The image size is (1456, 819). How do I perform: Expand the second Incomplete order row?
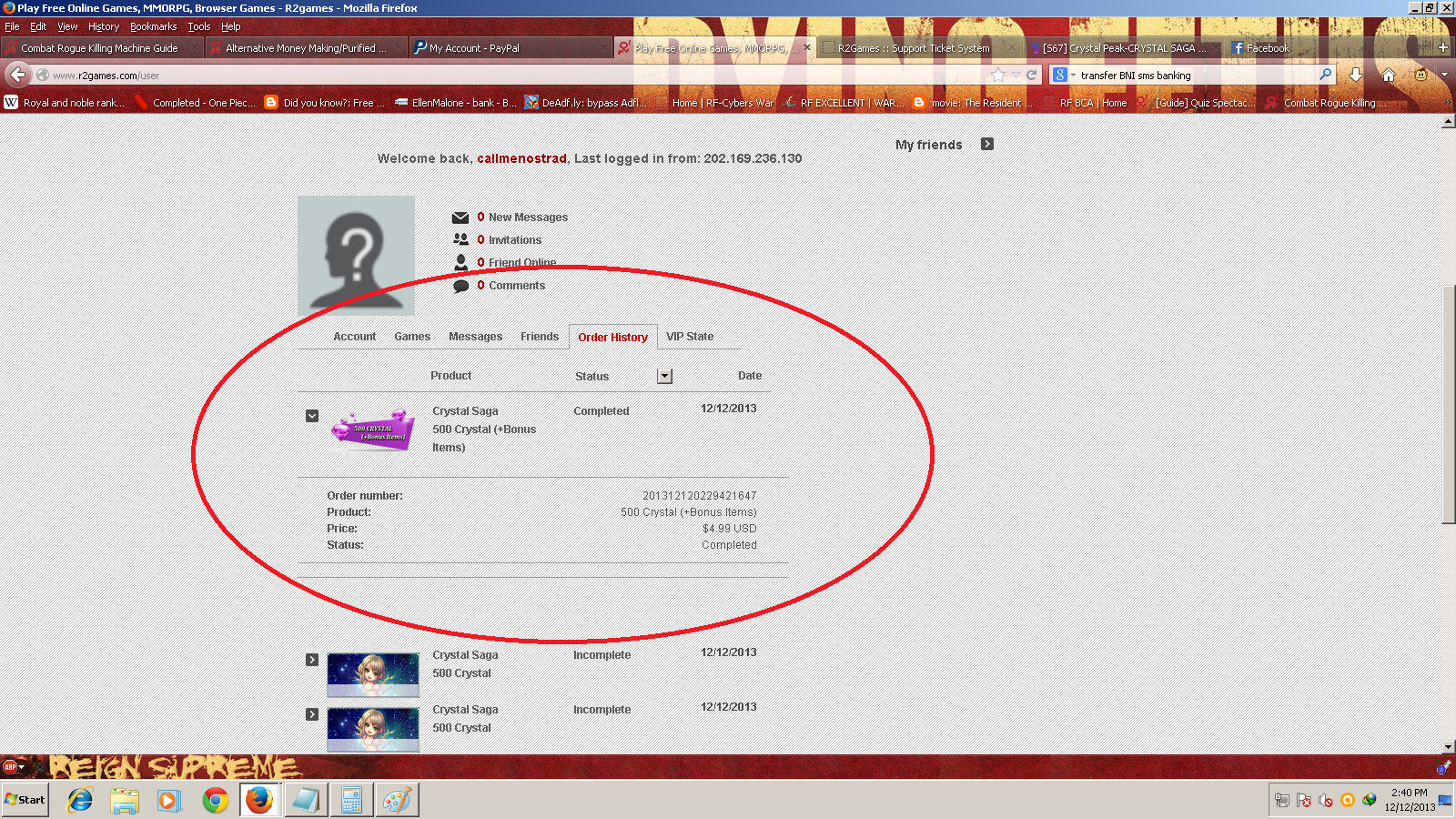click(312, 714)
